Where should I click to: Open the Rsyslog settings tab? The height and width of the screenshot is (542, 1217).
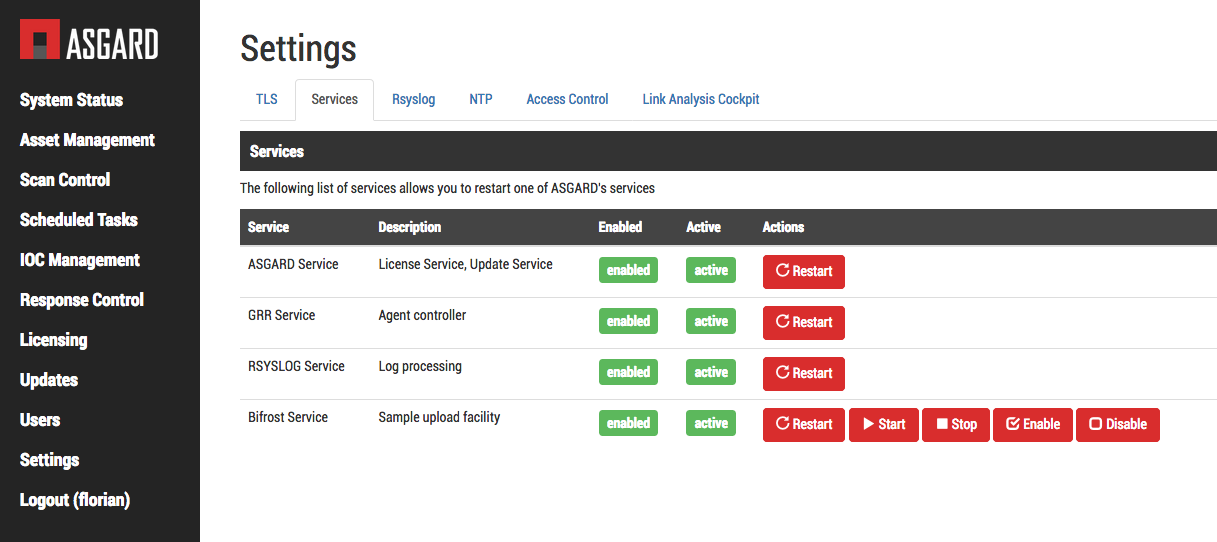413,99
